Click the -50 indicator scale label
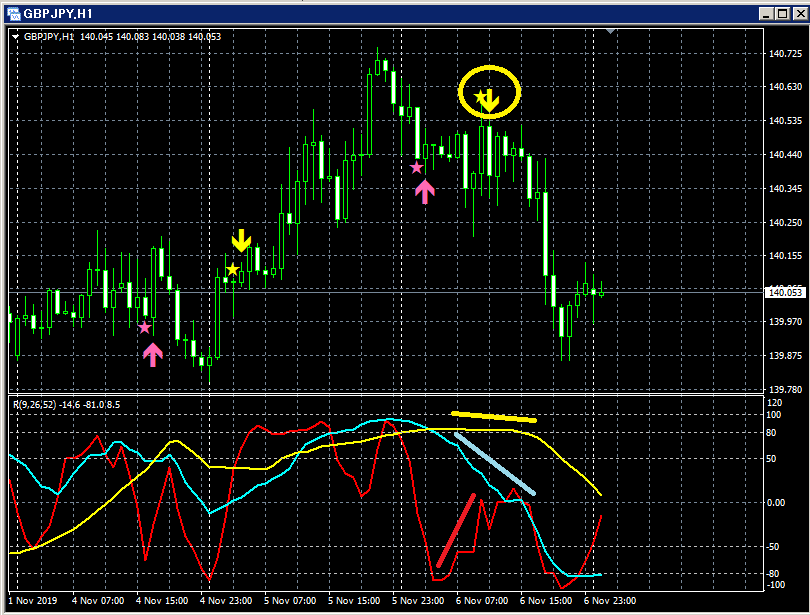Screen dimensions: 810x615 773,546
